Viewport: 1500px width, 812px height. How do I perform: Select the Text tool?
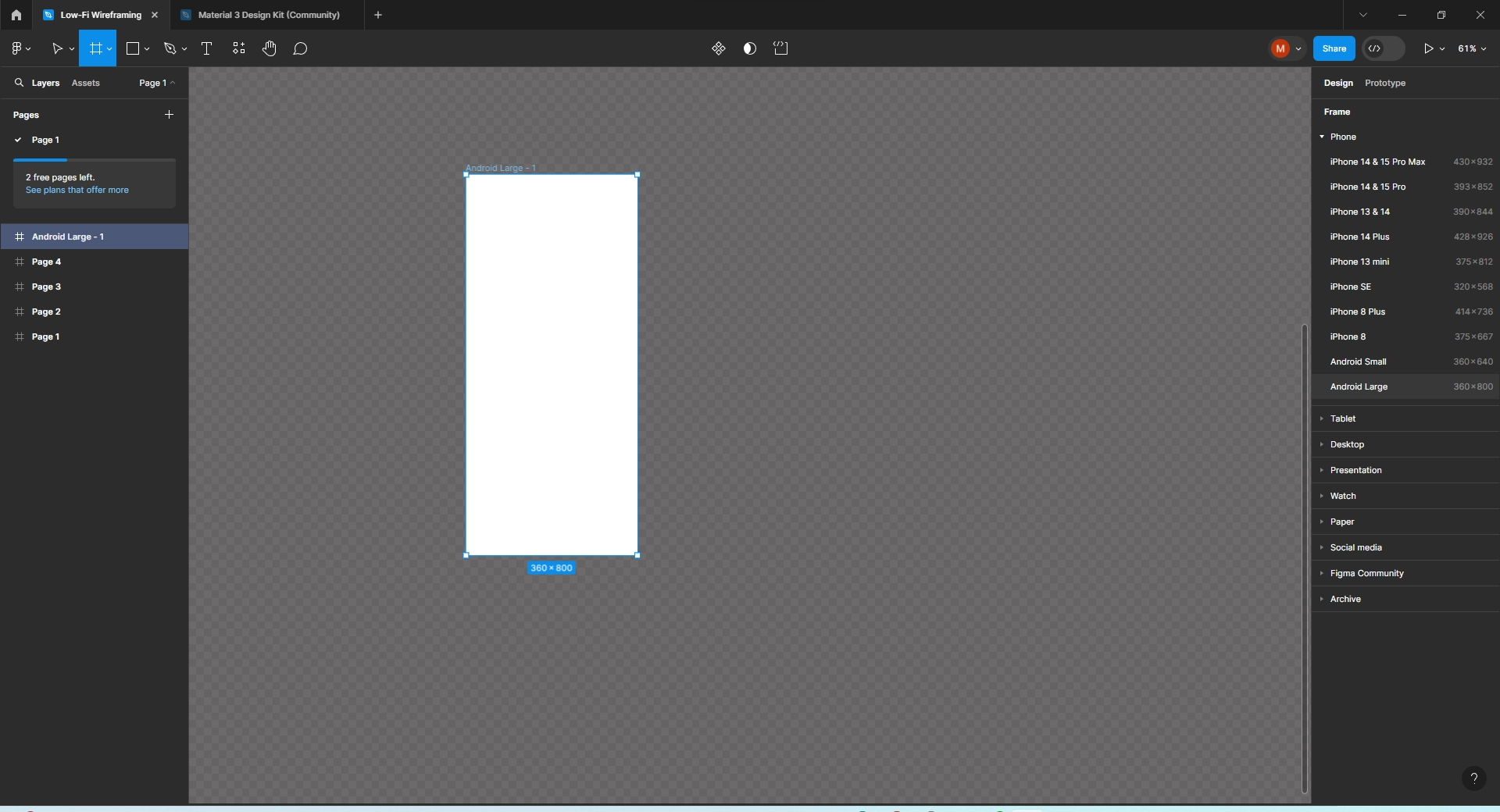207,48
